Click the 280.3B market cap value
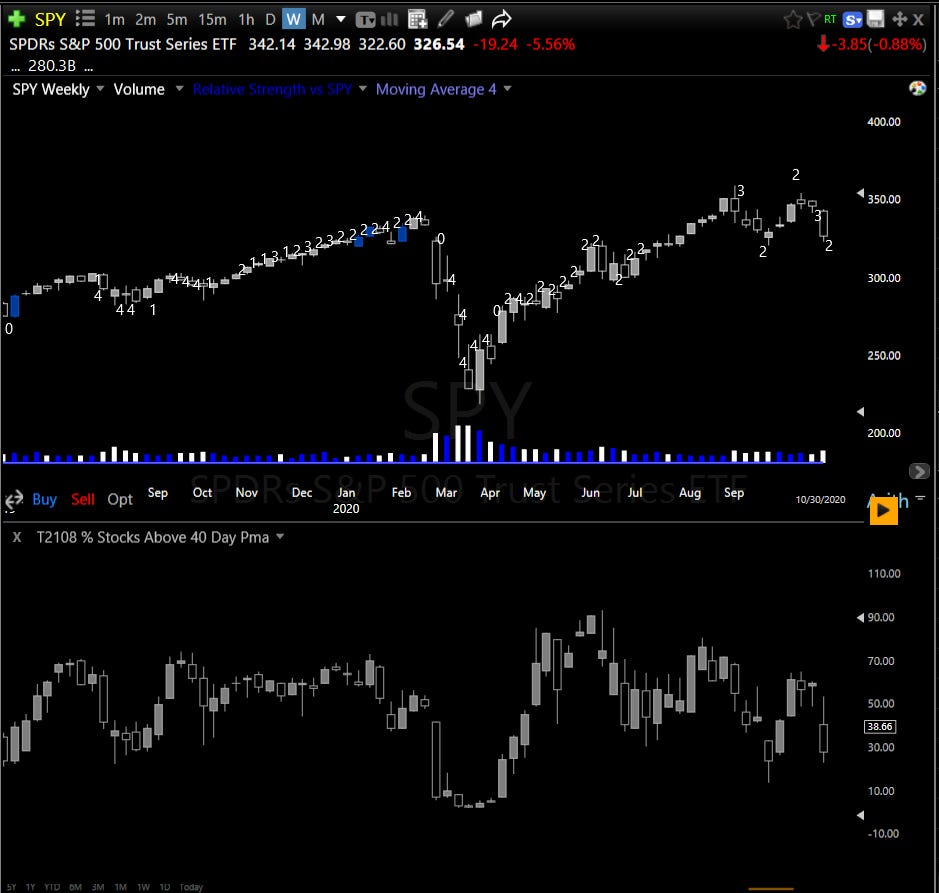The image size is (939, 893). [x=52, y=66]
